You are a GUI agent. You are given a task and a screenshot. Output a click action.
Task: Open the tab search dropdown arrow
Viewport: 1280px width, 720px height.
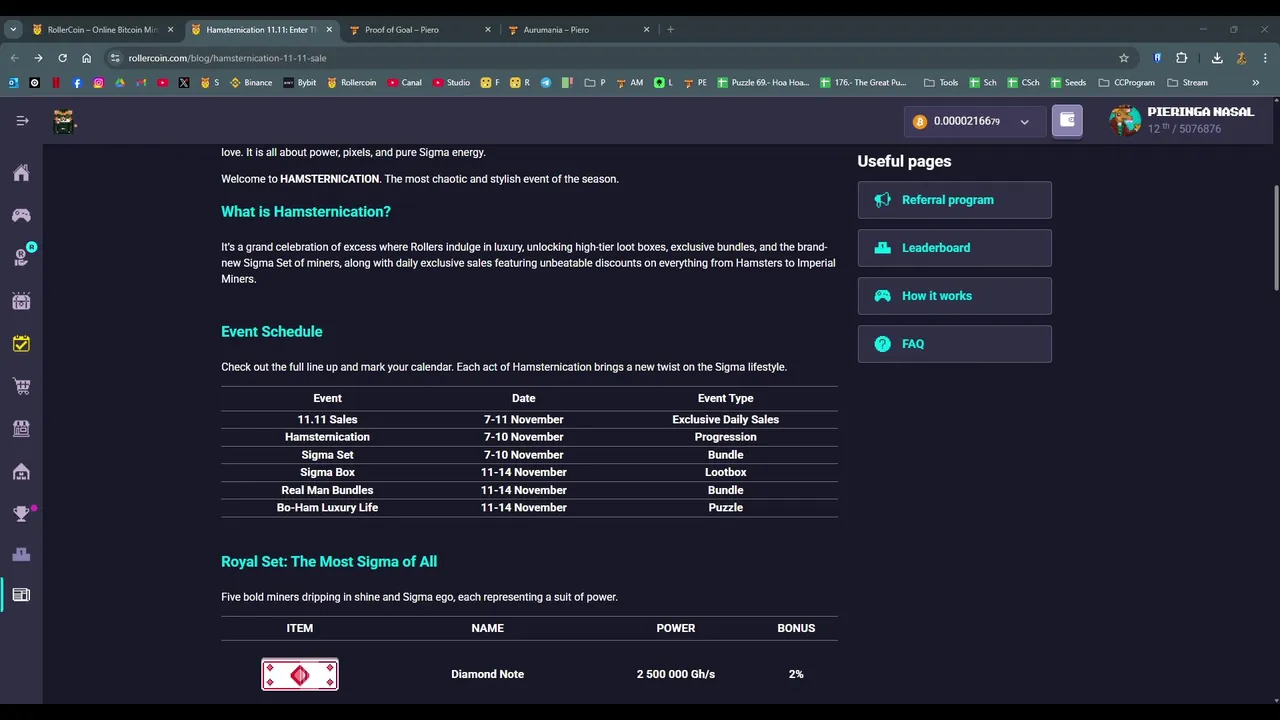(x=13, y=29)
